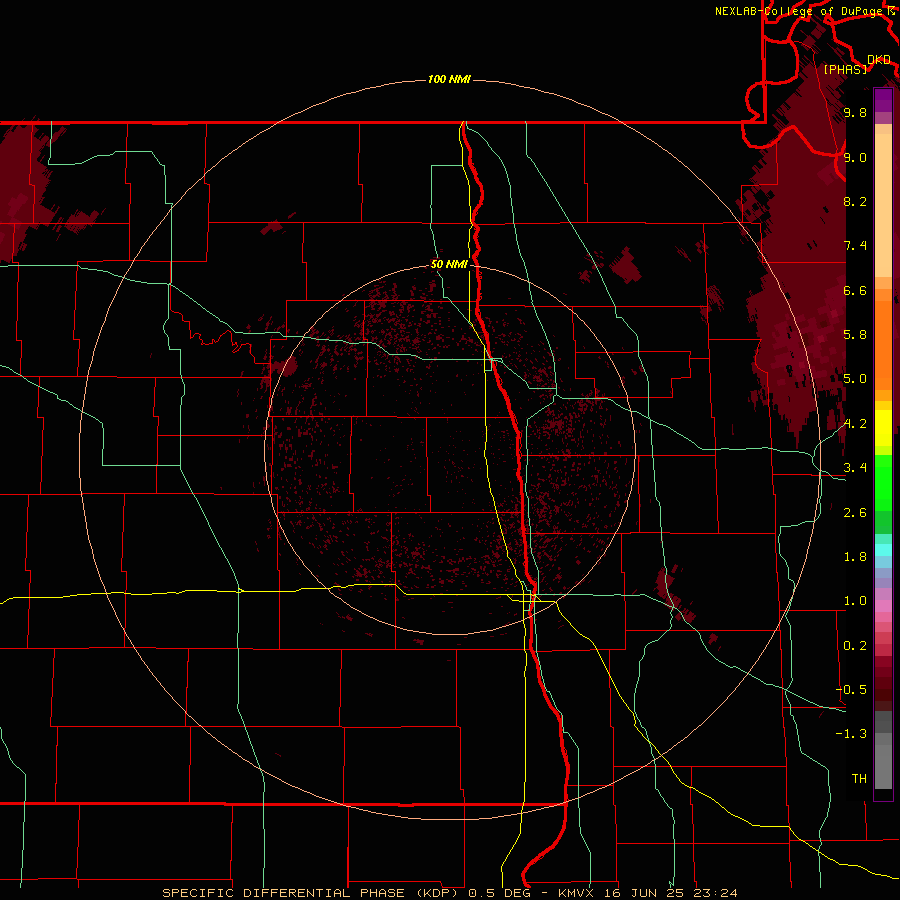Click the yellow band in the color scale
900x900 pixels.
(883, 428)
